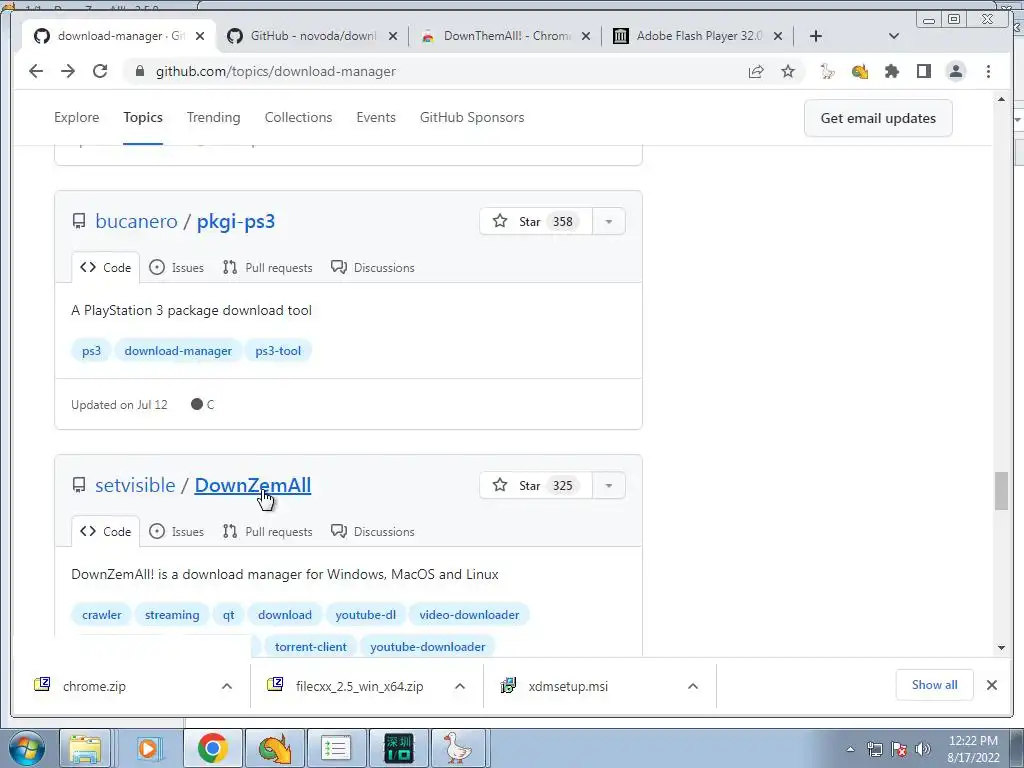The image size is (1024, 768).
Task: Open the Collections navigation item
Action: tap(298, 118)
